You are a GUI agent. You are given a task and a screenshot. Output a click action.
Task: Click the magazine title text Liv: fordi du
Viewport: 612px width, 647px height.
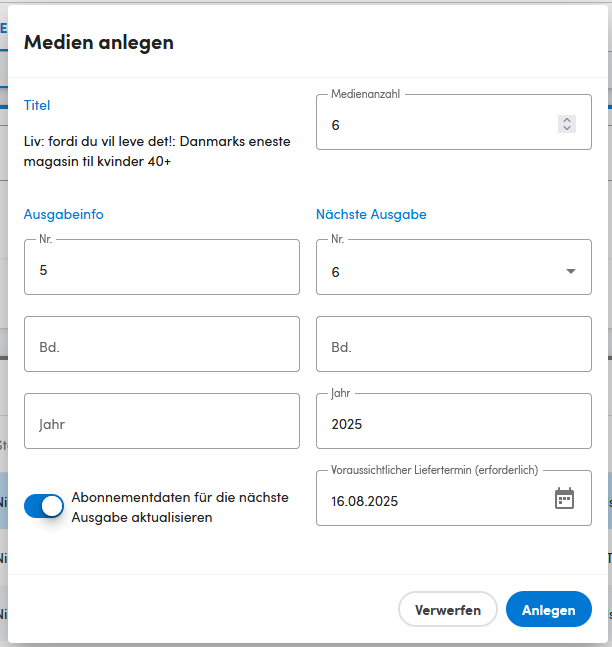157,151
